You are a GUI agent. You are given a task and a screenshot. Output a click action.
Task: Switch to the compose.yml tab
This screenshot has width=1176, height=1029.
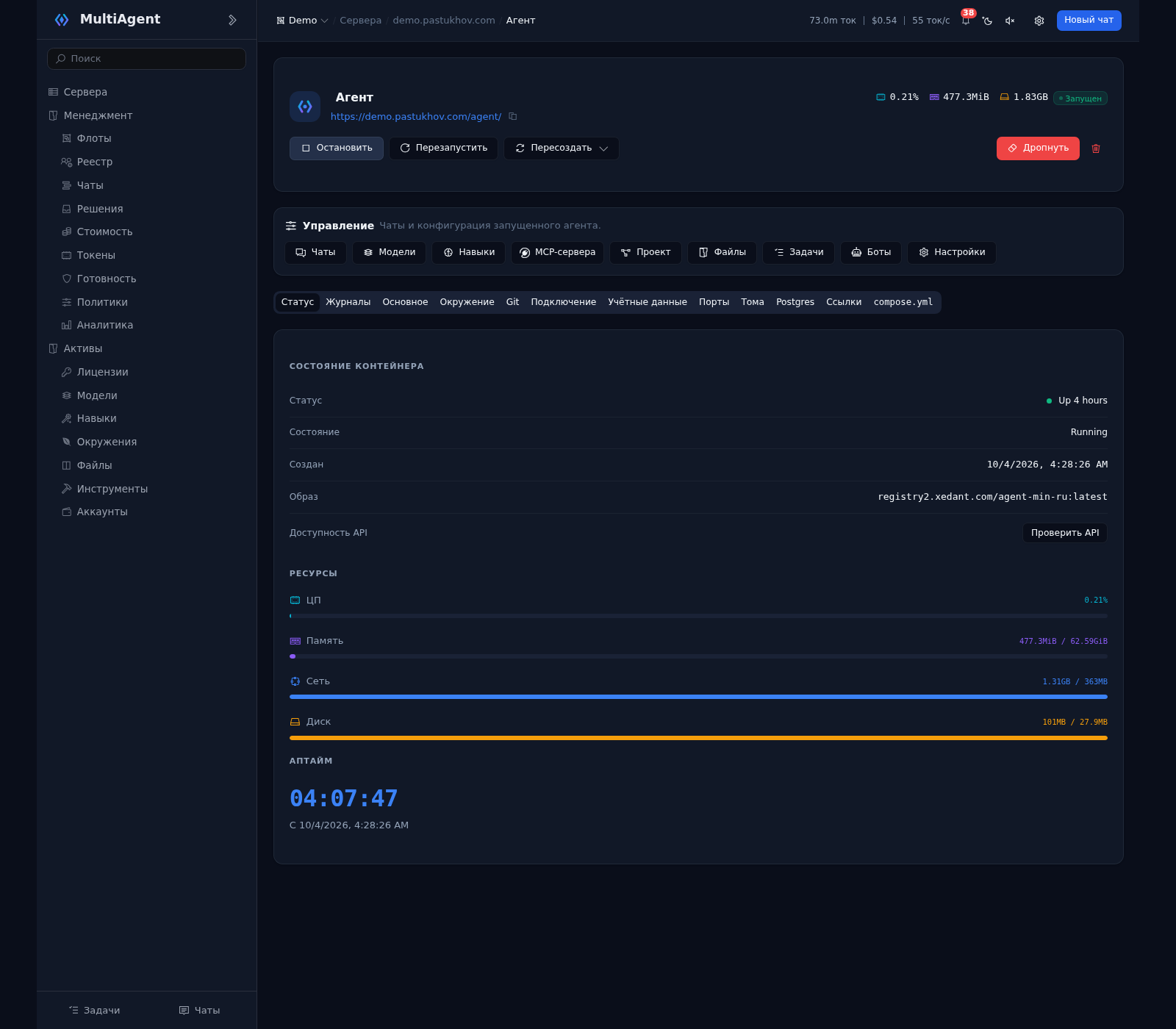(903, 302)
